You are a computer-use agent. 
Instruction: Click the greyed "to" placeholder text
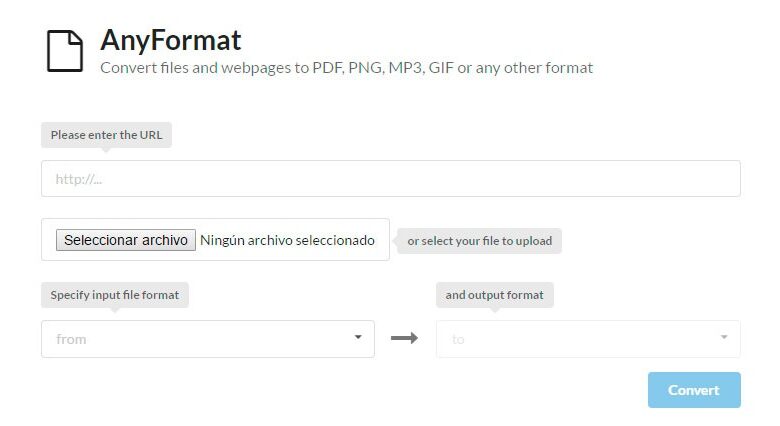(458, 340)
